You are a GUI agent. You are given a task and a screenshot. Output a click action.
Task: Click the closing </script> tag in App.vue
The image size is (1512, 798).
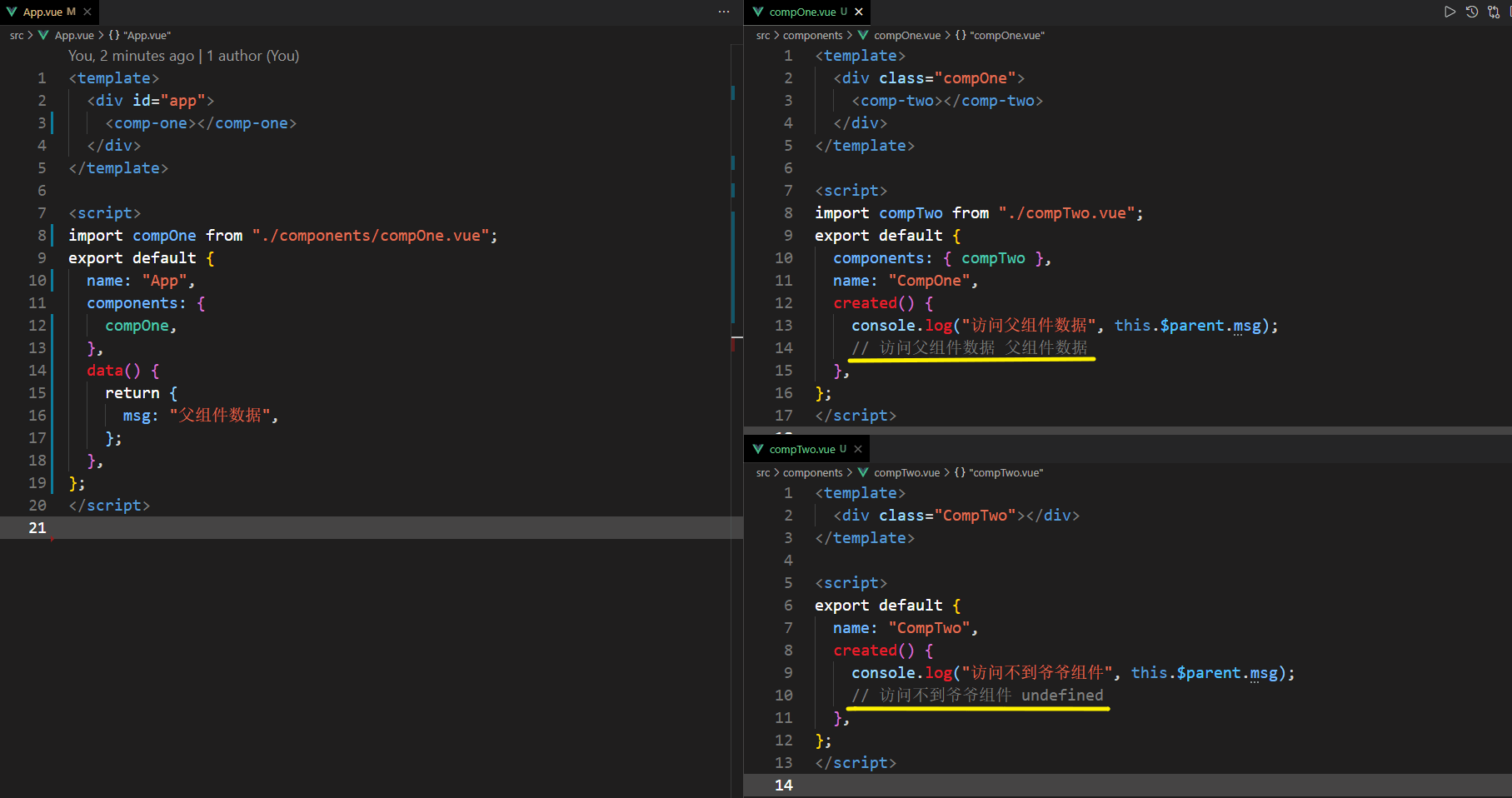(x=109, y=506)
